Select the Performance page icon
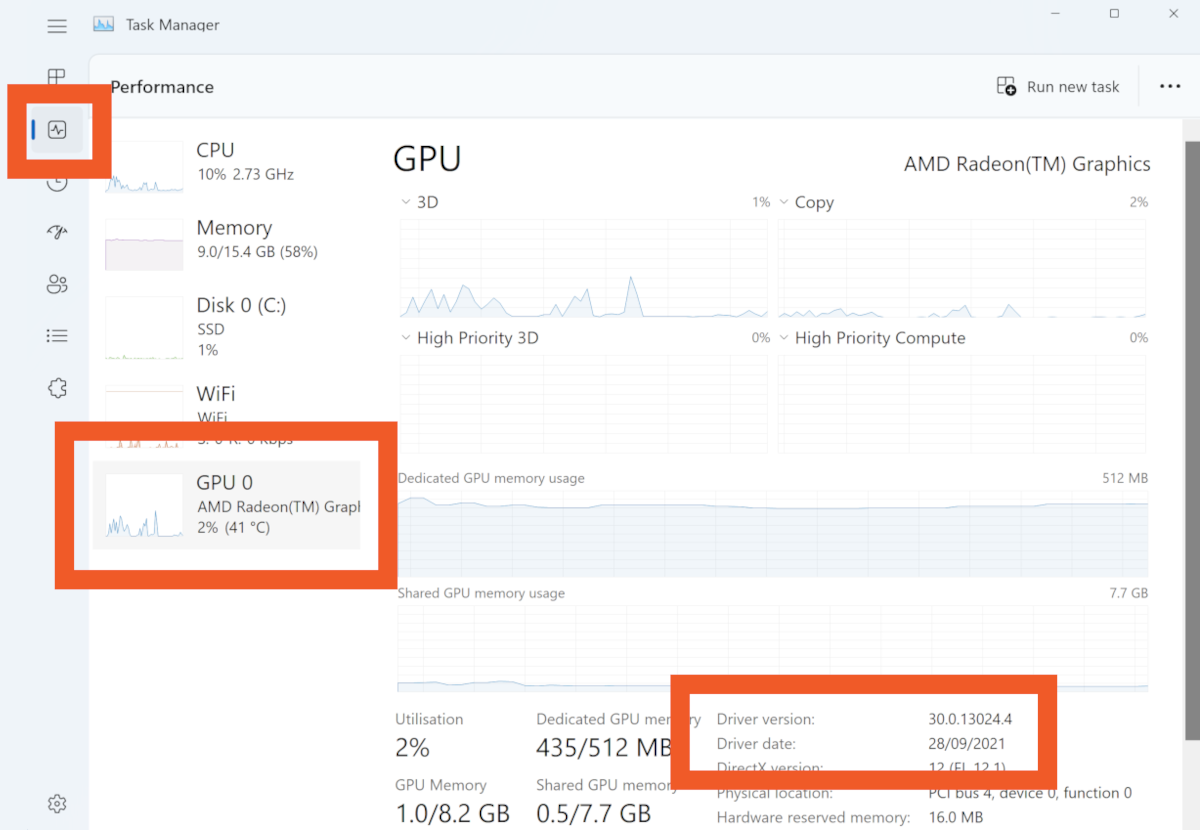Image resolution: width=1200 pixels, height=830 pixels. point(57,130)
